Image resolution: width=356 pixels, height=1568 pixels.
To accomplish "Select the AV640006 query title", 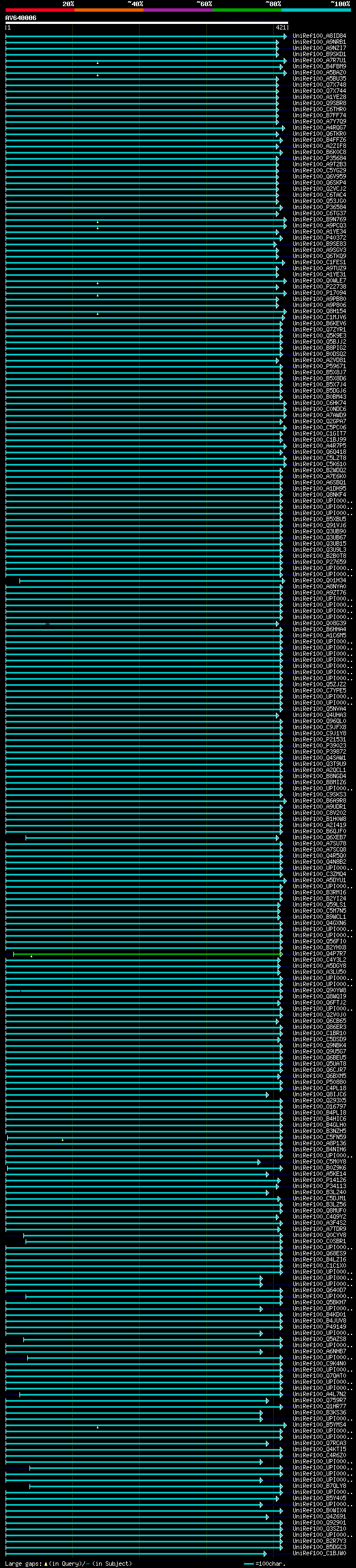I will (x=21, y=18).
